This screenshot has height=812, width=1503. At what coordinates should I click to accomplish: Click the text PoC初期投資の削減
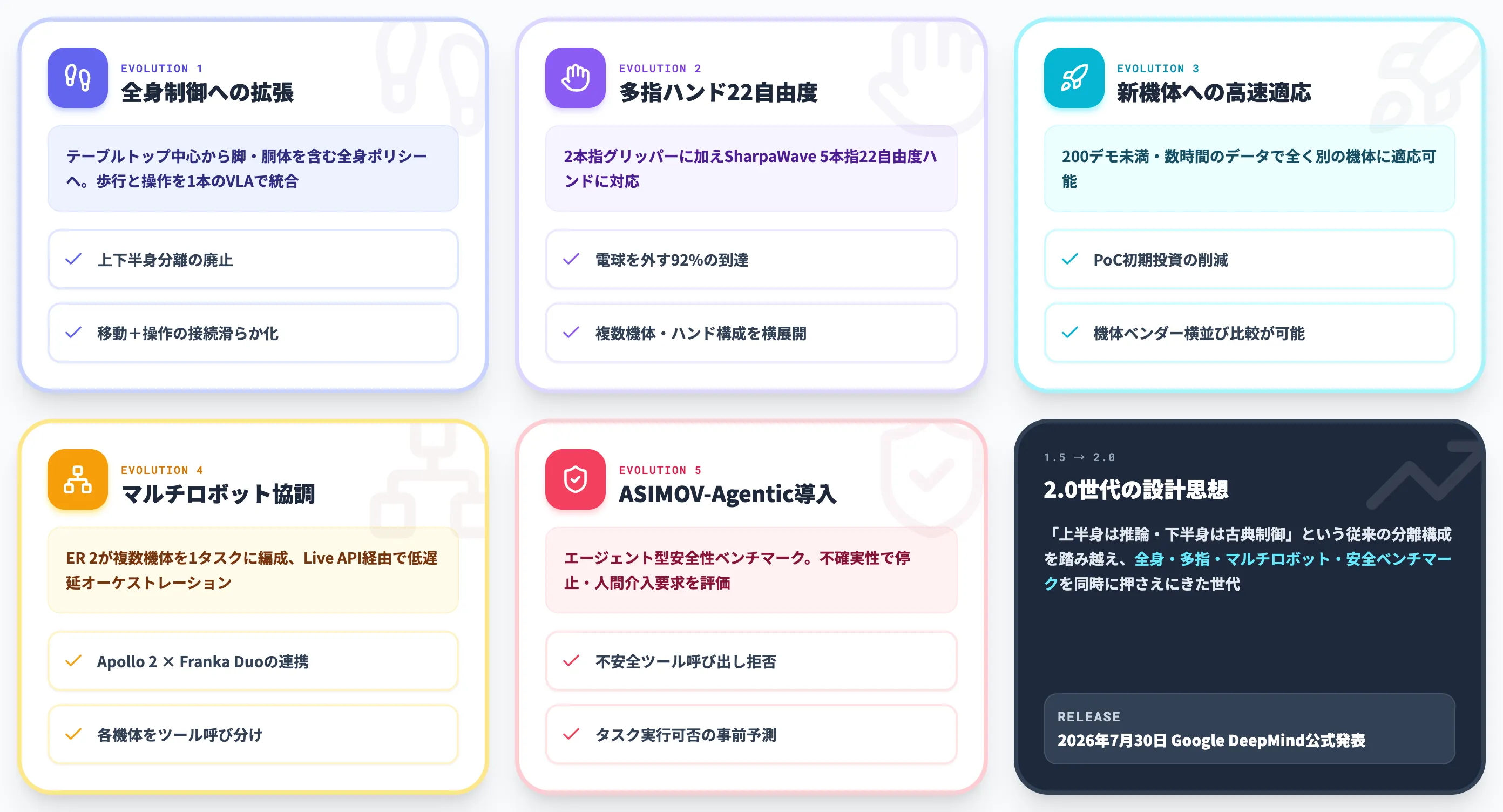1161,260
